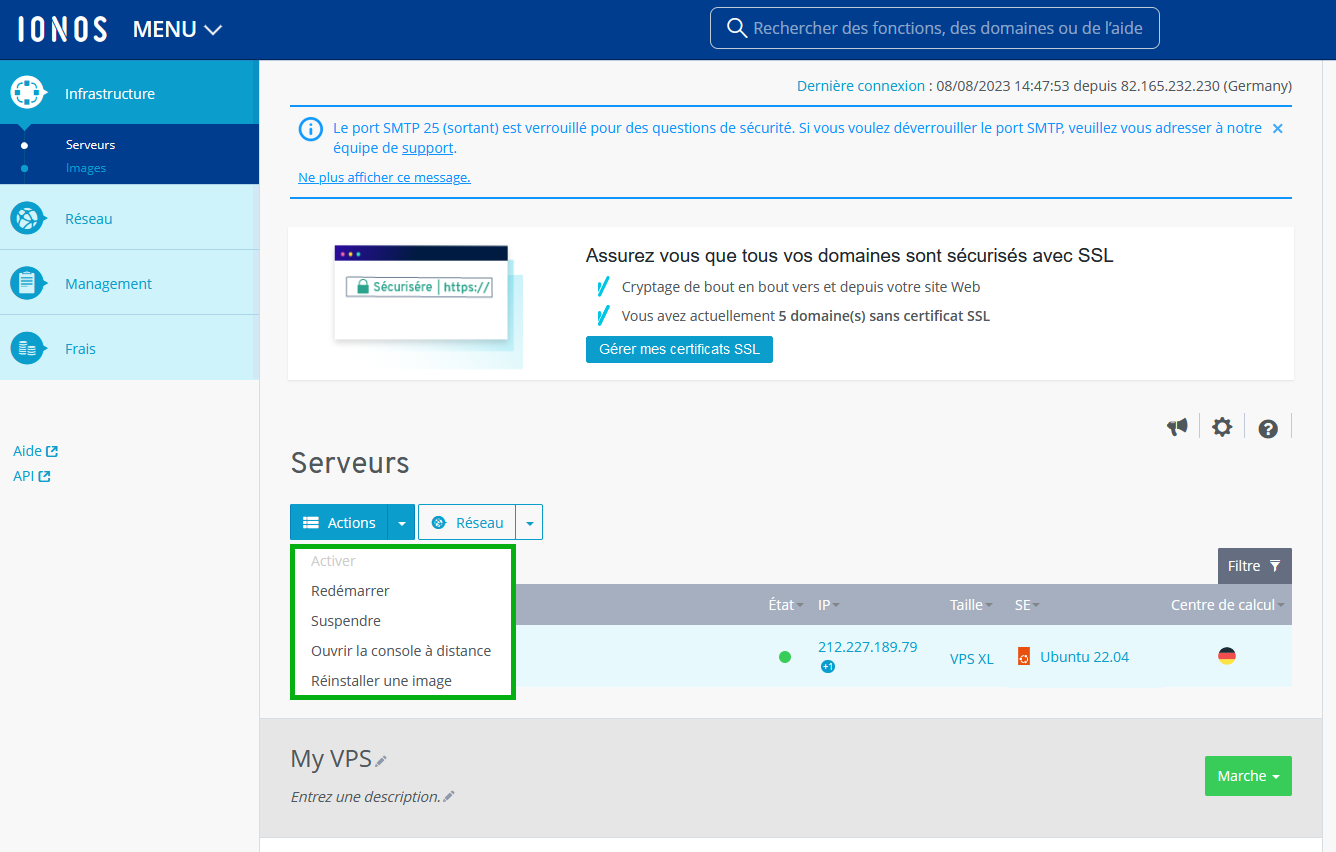Open Infrastructure section icon
1336x852 pixels.
click(x=27, y=93)
